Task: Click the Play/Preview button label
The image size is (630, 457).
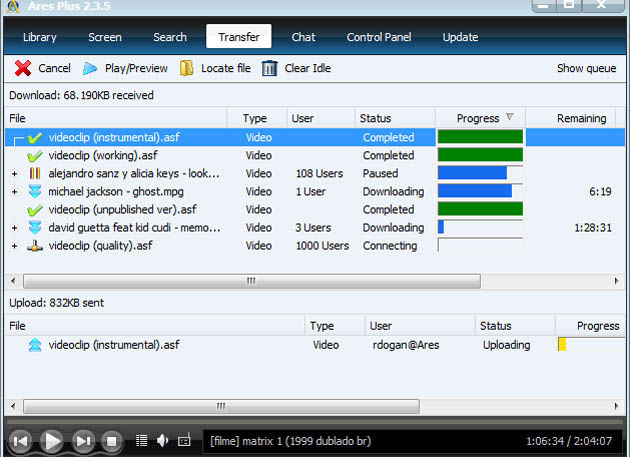Action: (x=136, y=68)
